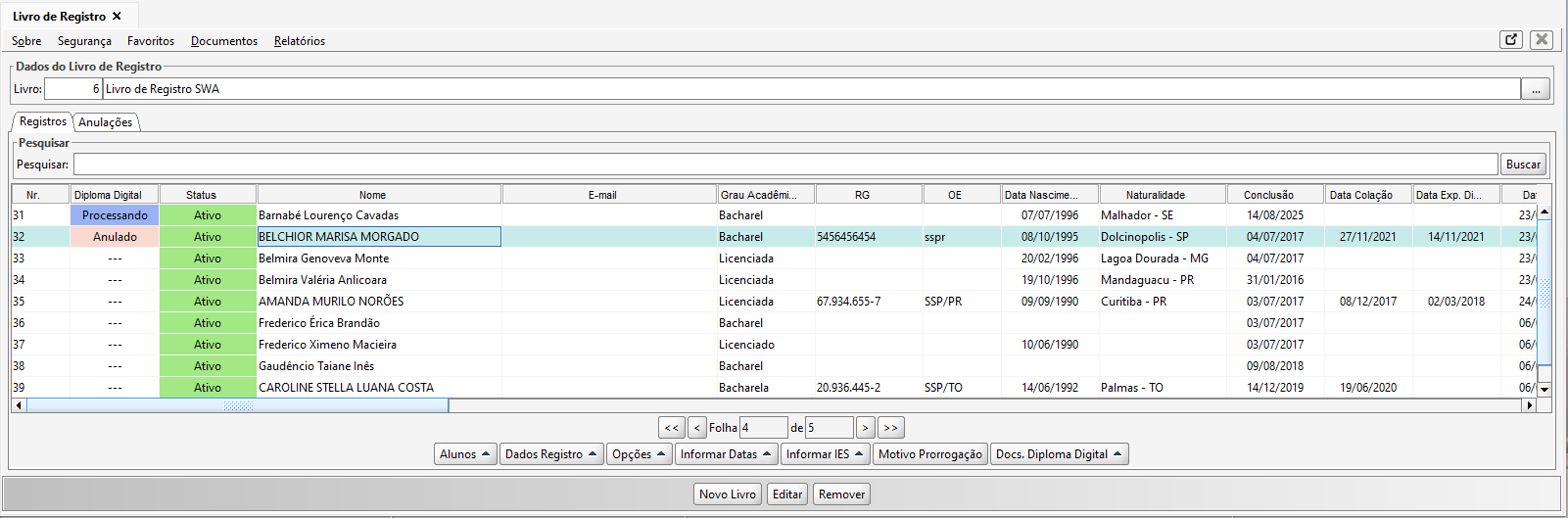Open the book lookup ellipsis button
Image resolution: width=1568 pixels, height=518 pixels.
[x=1536, y=89]
